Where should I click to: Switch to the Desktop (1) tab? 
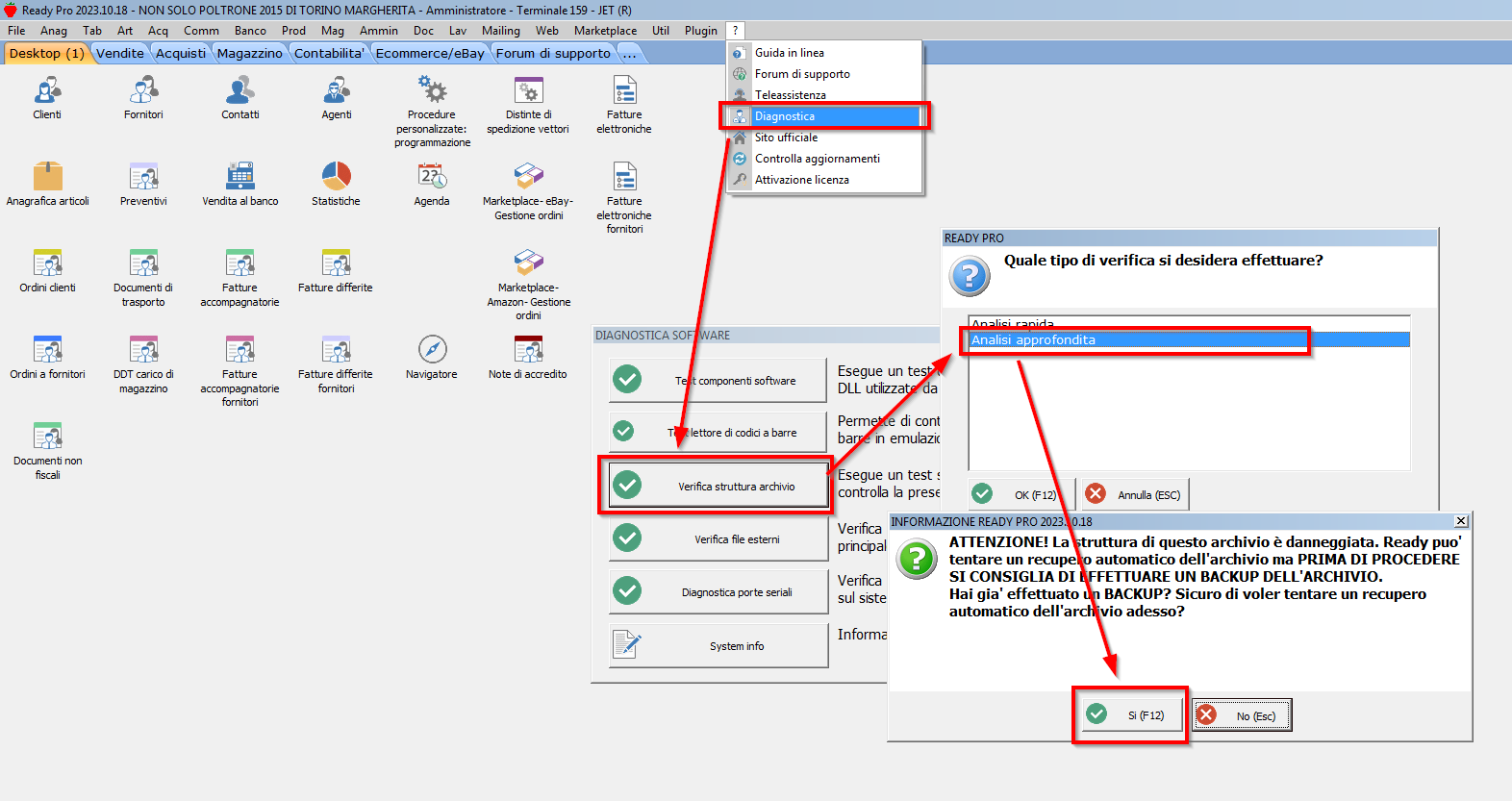click(x=46, y=54)
